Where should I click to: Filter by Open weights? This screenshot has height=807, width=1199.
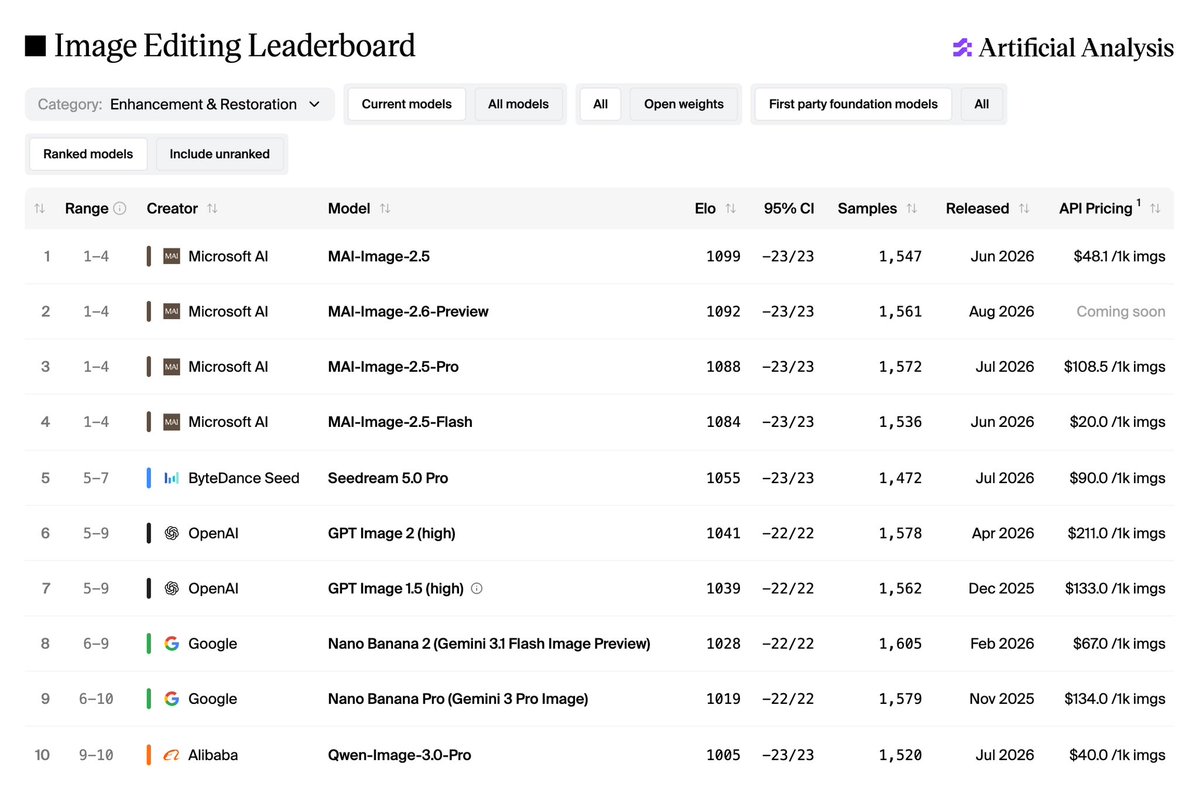[683, 104]
